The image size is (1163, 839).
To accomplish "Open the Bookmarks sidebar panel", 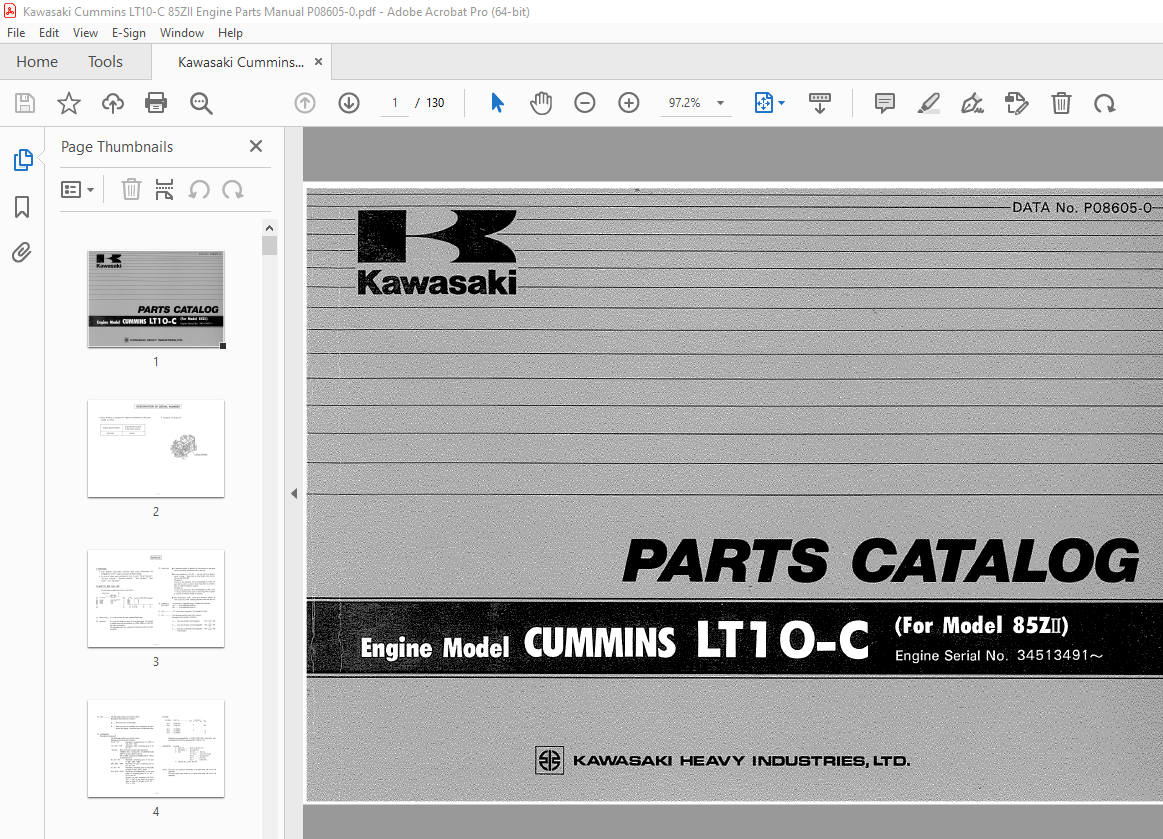I will [x=22, y=207].
